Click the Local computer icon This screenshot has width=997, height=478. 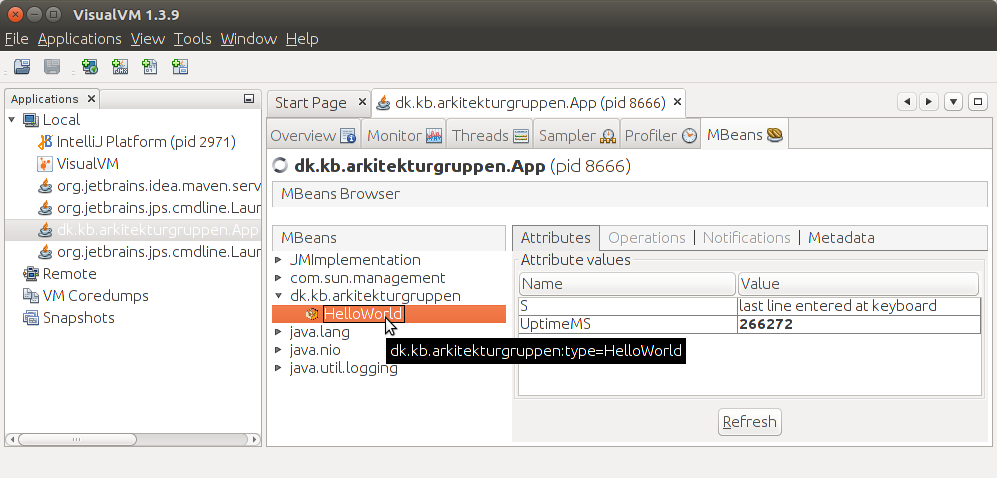(x=31, y=120)
